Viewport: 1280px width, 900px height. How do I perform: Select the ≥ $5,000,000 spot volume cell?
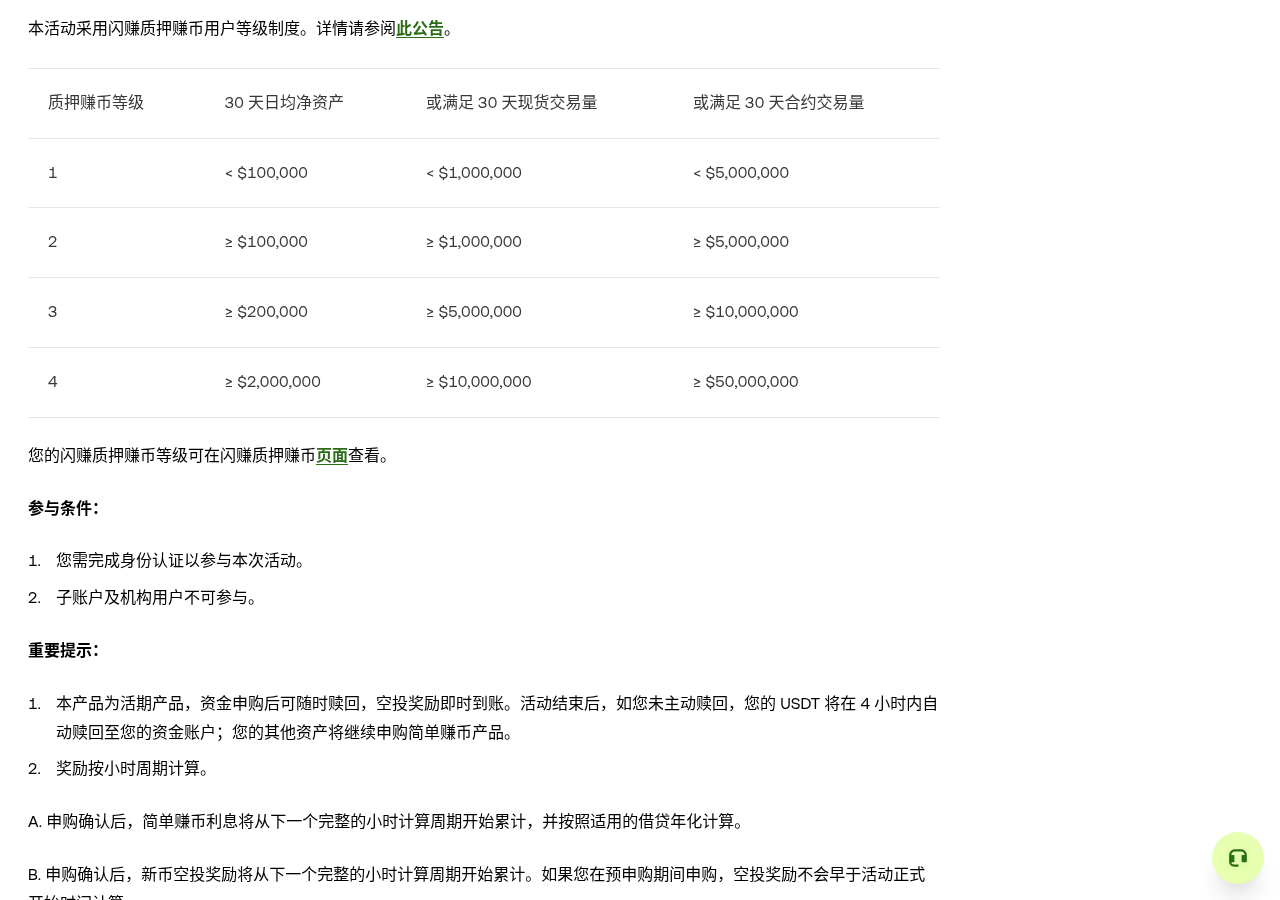474,312
